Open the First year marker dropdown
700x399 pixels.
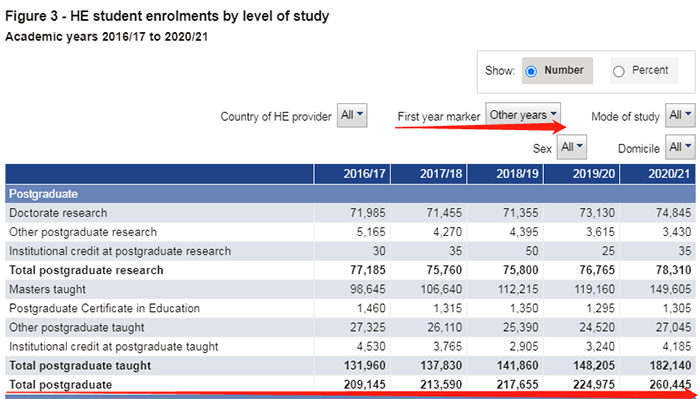pos(523,115)
